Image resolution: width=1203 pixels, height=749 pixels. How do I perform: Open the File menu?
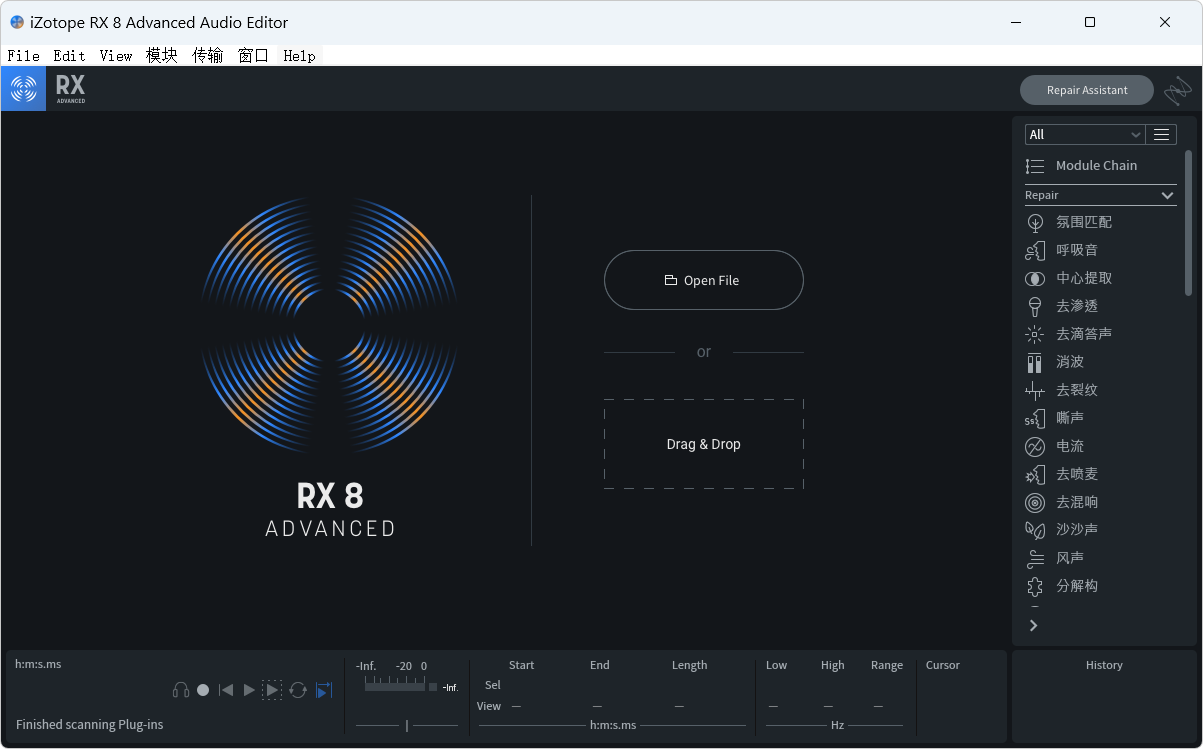click(23, 56)
